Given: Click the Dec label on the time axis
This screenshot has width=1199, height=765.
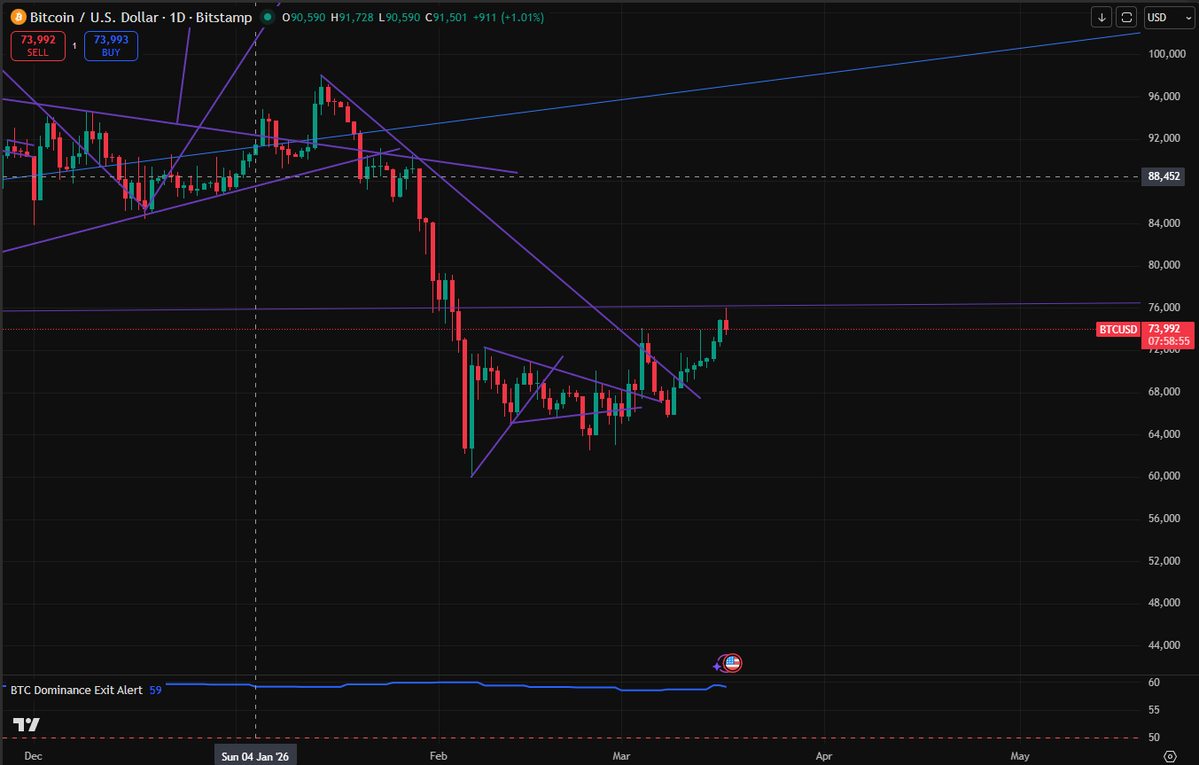Looking at the screenshot, I should pyautogui.click(x=33, y=756).
